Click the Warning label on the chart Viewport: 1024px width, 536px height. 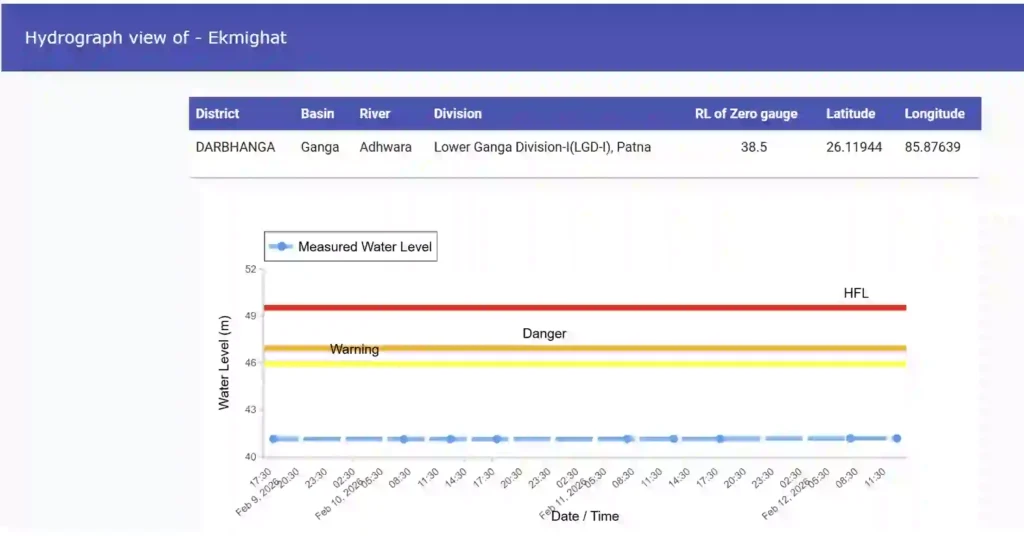pyautogui.click(x=354, y=349)
